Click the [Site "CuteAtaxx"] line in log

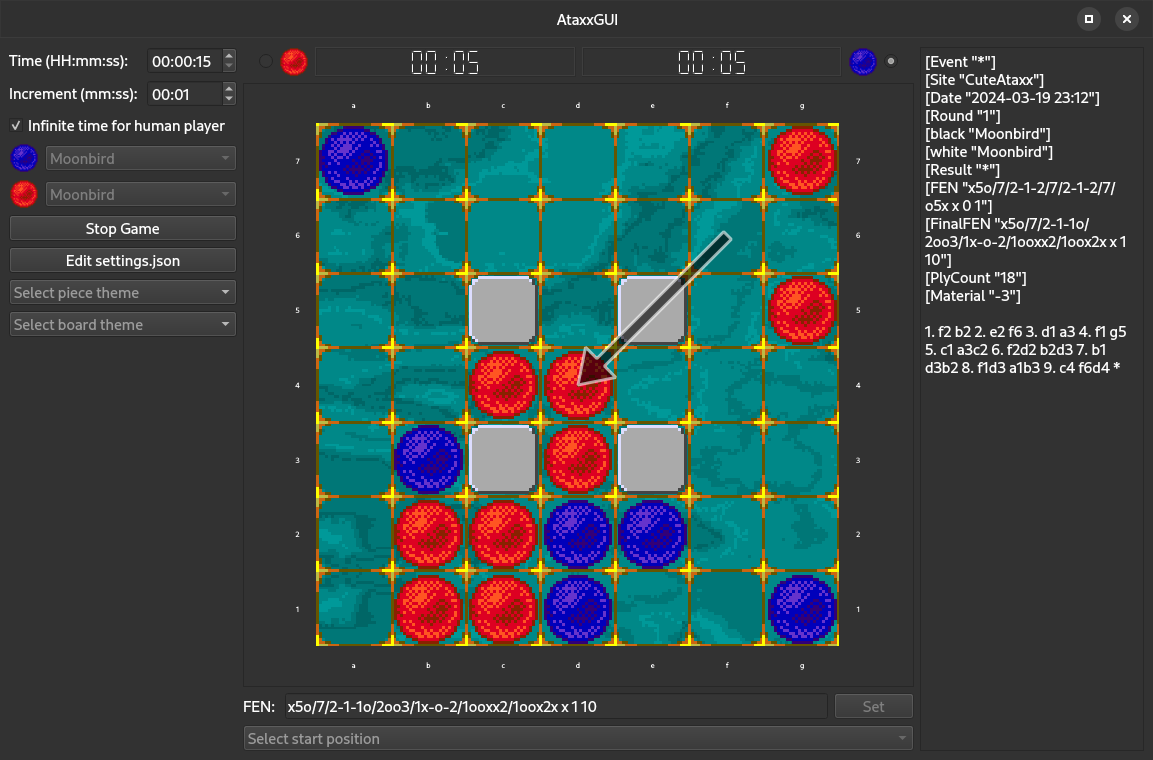984,79
